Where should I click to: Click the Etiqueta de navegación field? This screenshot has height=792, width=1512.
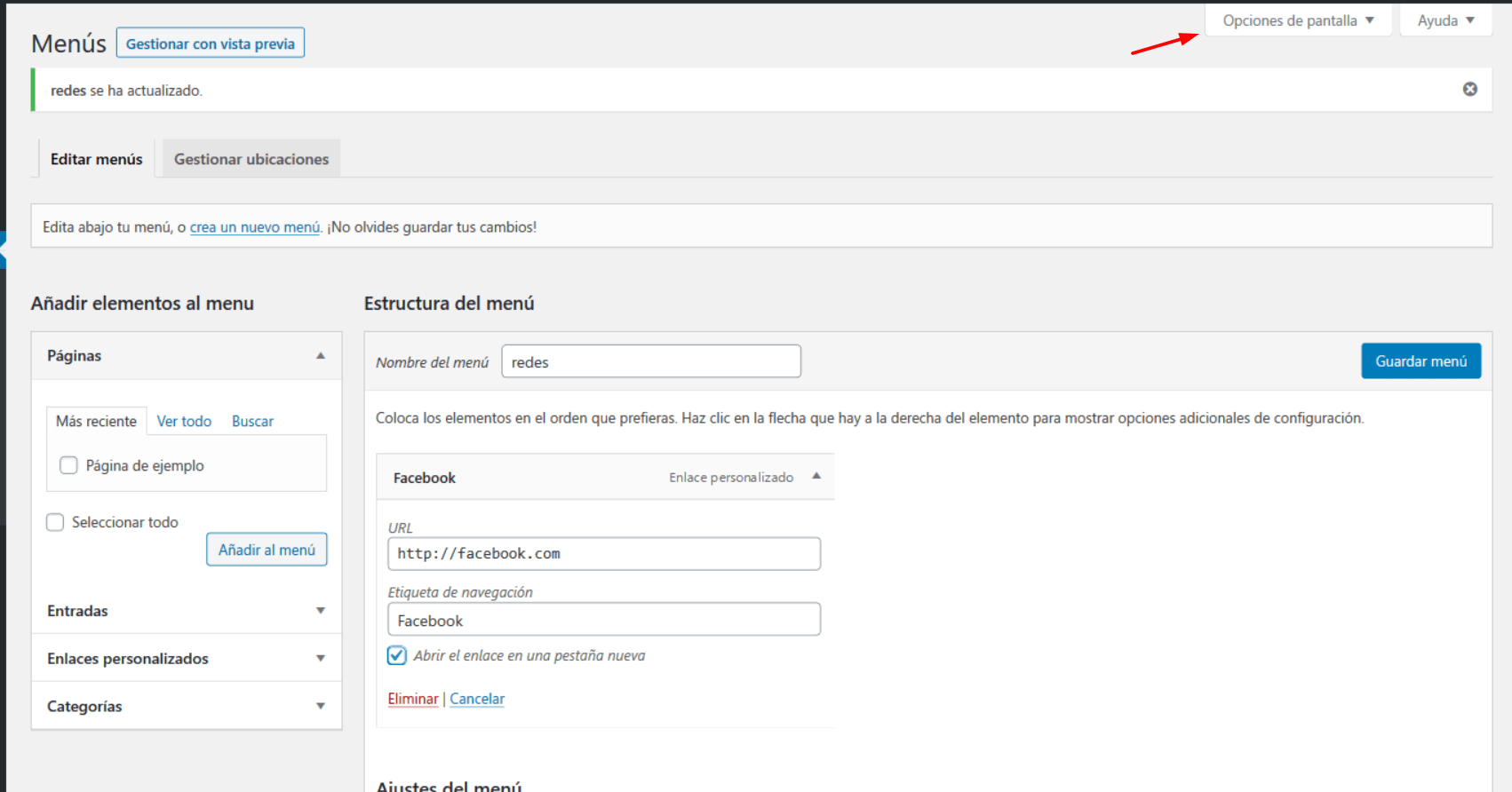[604, 620]
